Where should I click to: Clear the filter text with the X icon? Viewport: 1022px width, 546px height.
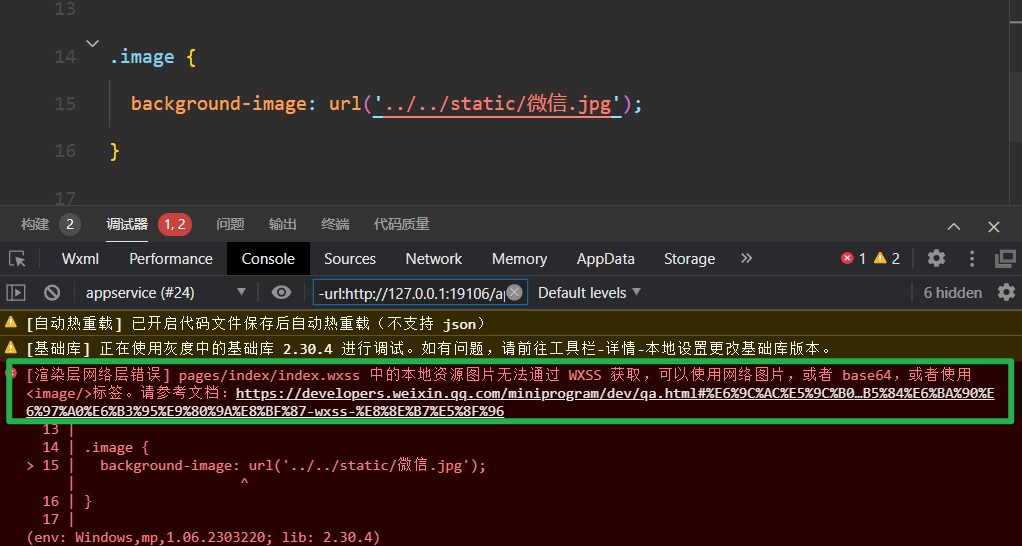click(514, 293)
